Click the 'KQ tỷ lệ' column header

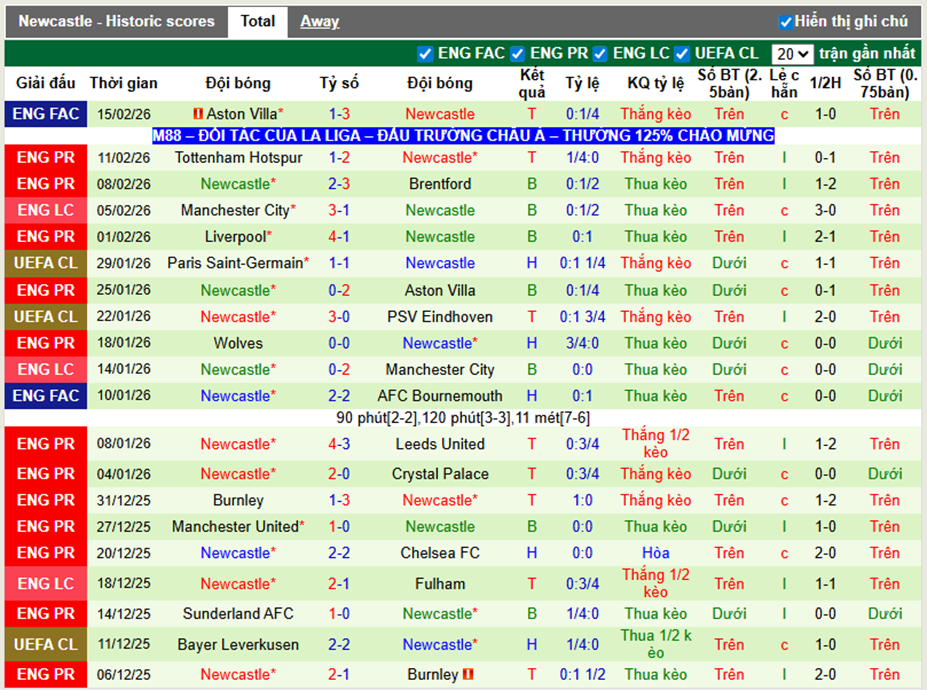656,83
